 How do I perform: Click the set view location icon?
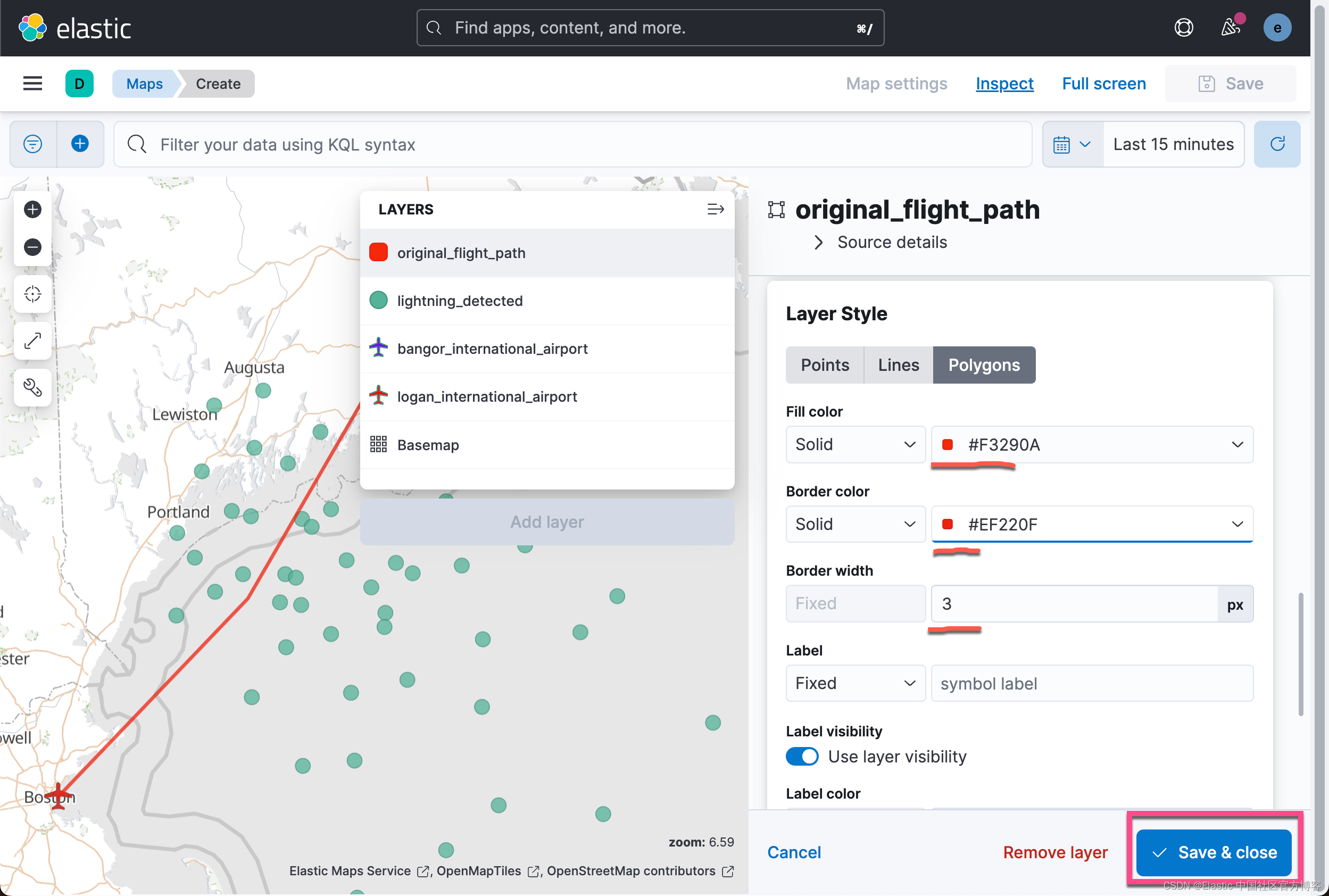(x=32, y=294)
